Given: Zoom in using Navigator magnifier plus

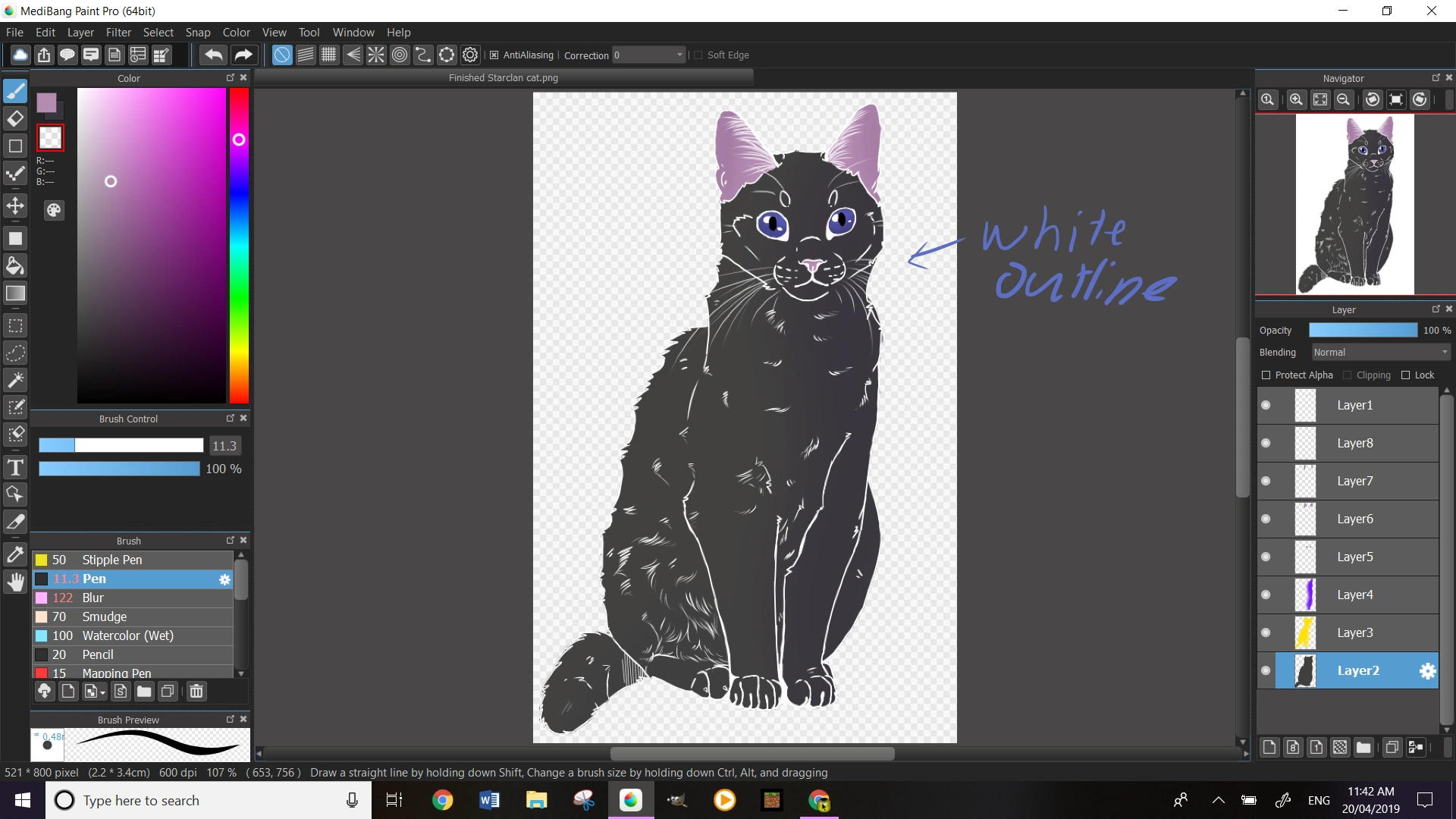Looking at the screenshot, I should [x=1296, y=99].
